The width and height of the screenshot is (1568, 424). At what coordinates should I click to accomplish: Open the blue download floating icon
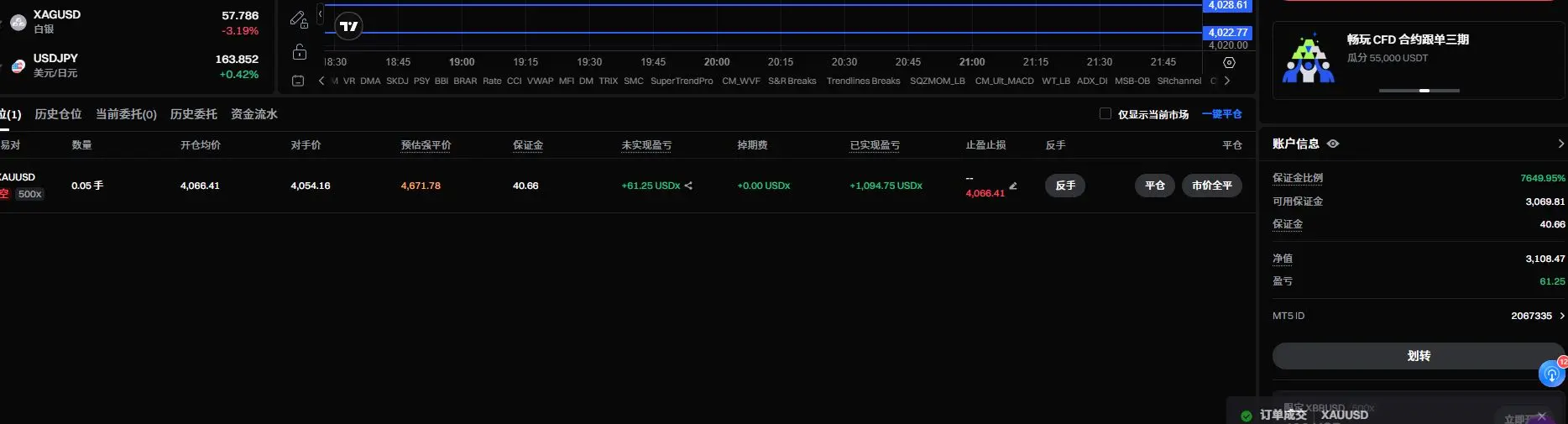point(1552,374)
